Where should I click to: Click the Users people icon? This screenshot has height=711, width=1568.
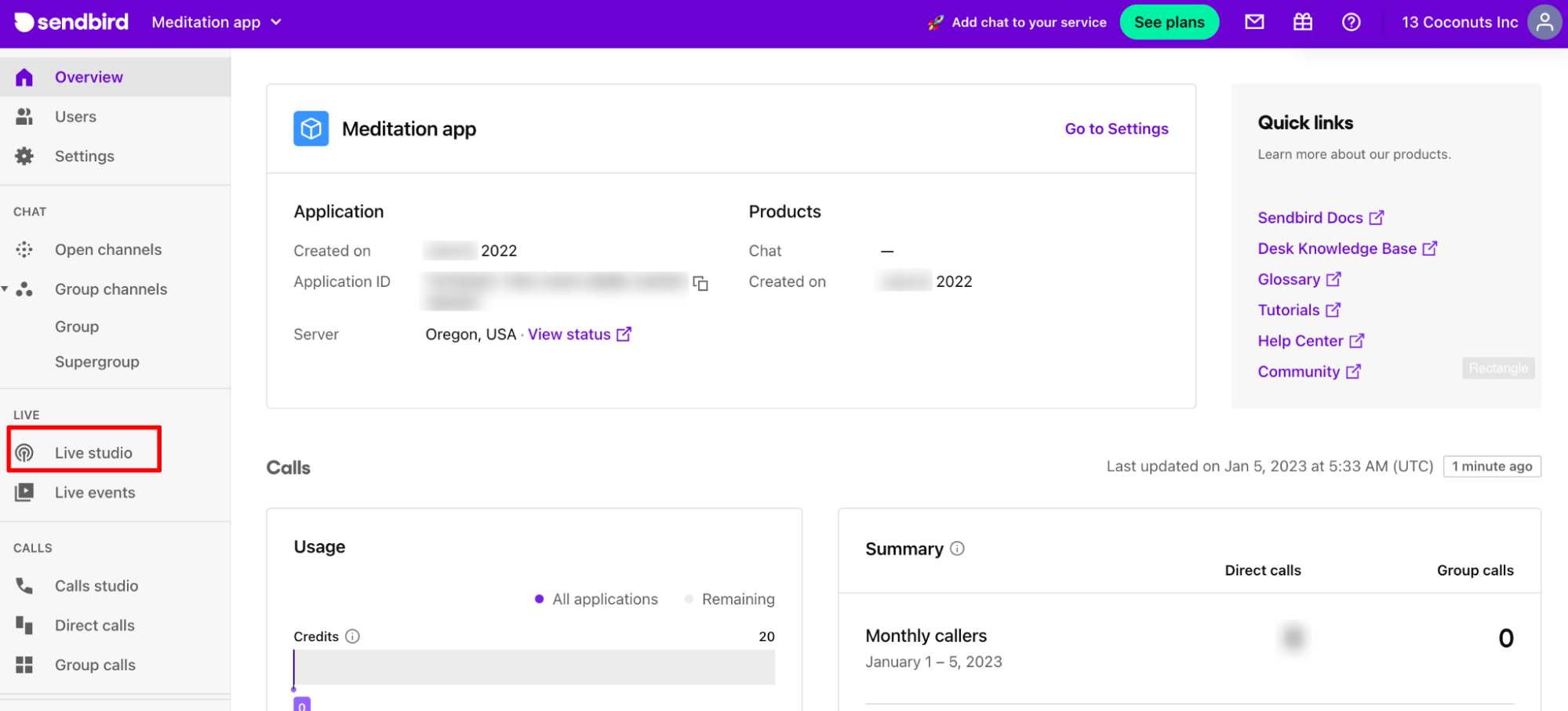24,116
